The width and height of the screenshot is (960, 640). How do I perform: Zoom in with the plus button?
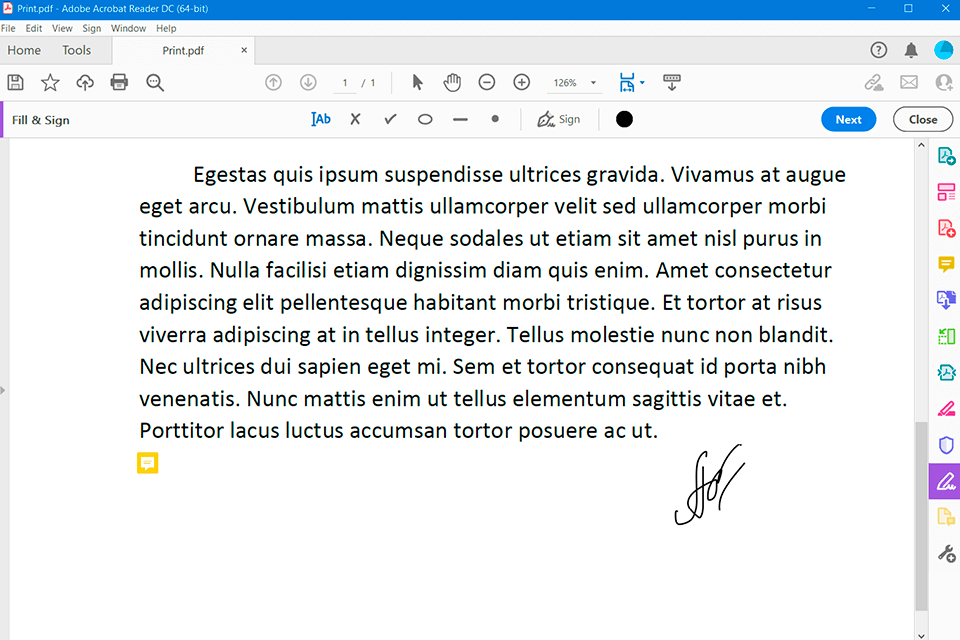coord(522,82)
